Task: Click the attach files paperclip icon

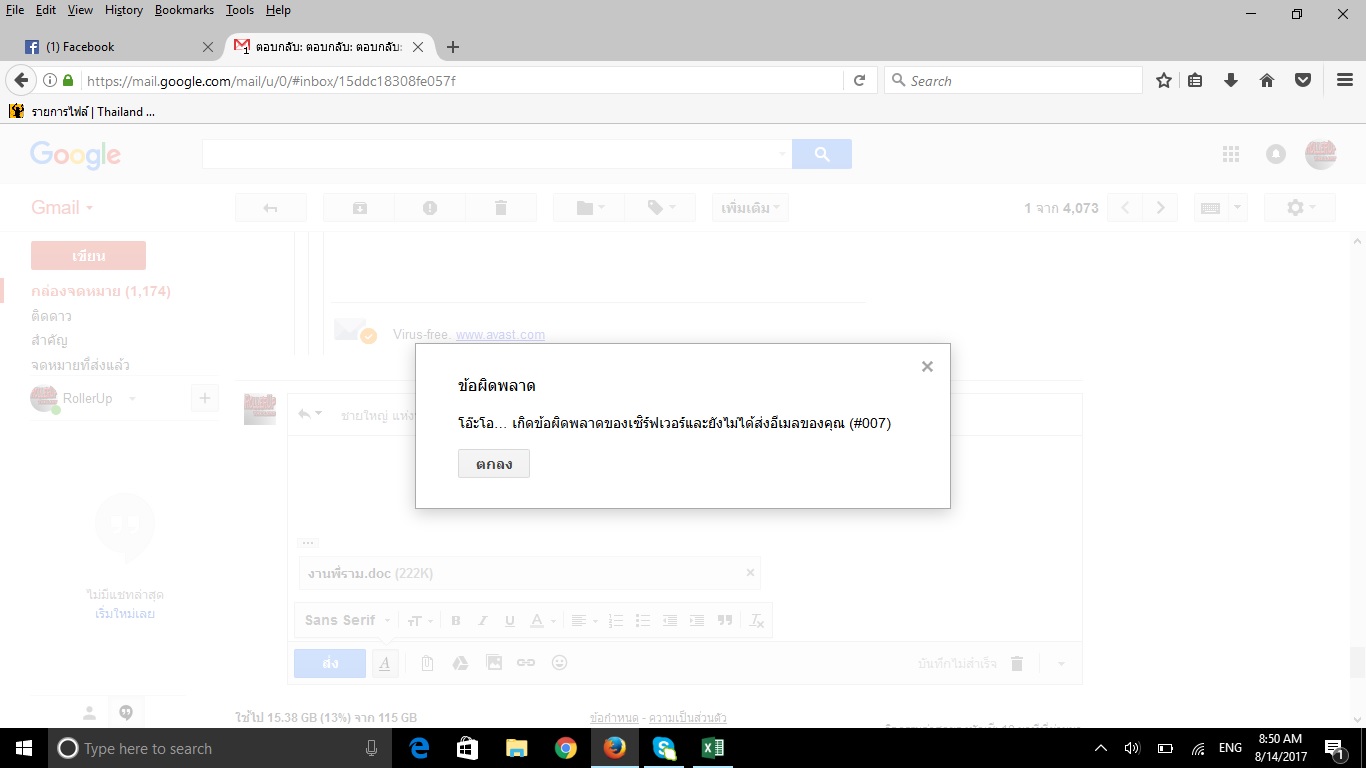Action: 427,663
